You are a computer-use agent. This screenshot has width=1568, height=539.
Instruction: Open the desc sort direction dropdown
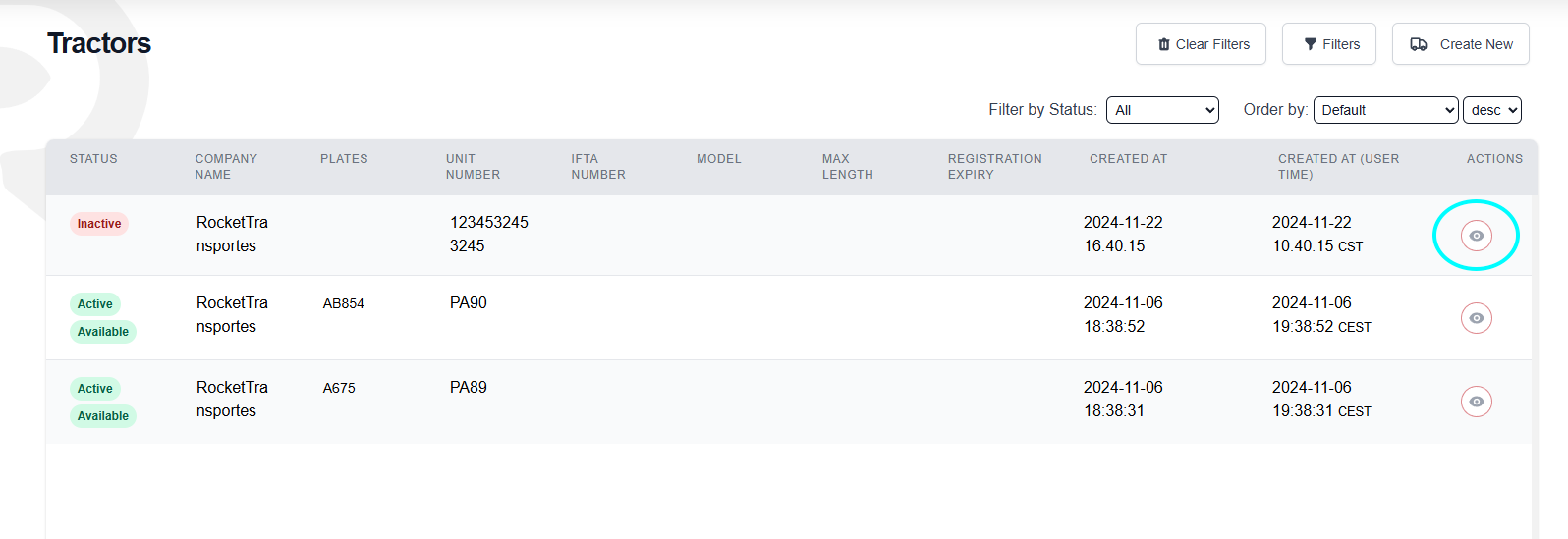click(x=1492, y=110)
